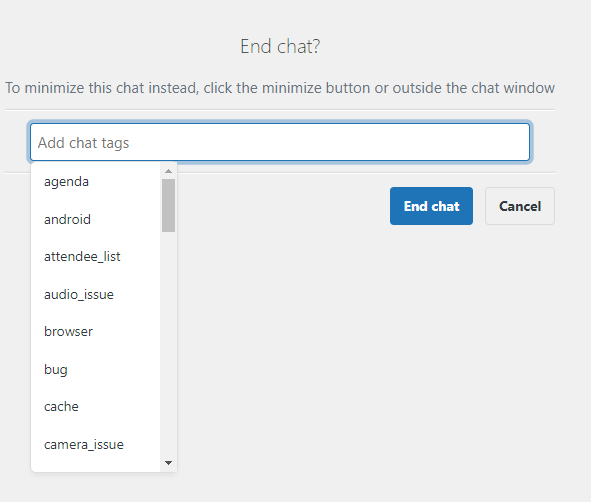The image size is (591, 502).
Task: Choose the camera_issue tag
Action: (x=96, y=444)
